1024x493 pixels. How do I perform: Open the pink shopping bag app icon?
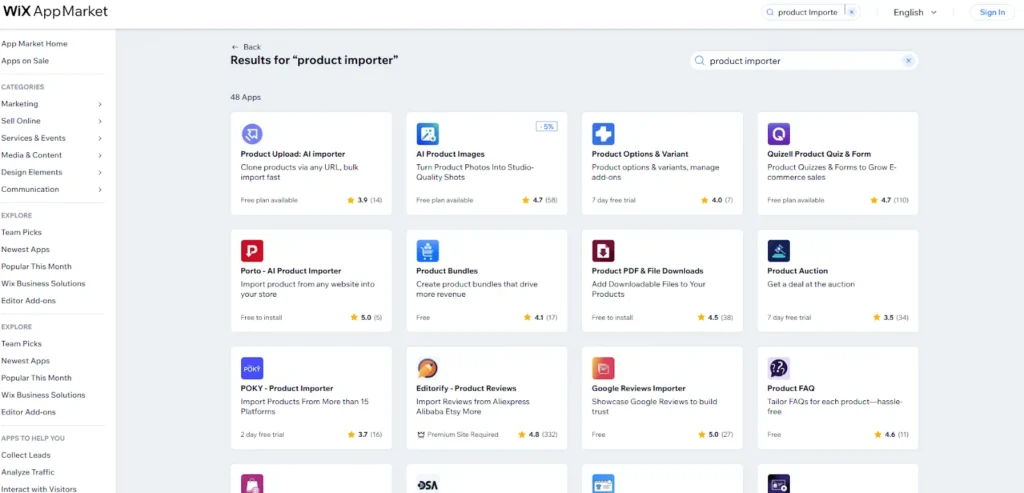tap(252, 484)
